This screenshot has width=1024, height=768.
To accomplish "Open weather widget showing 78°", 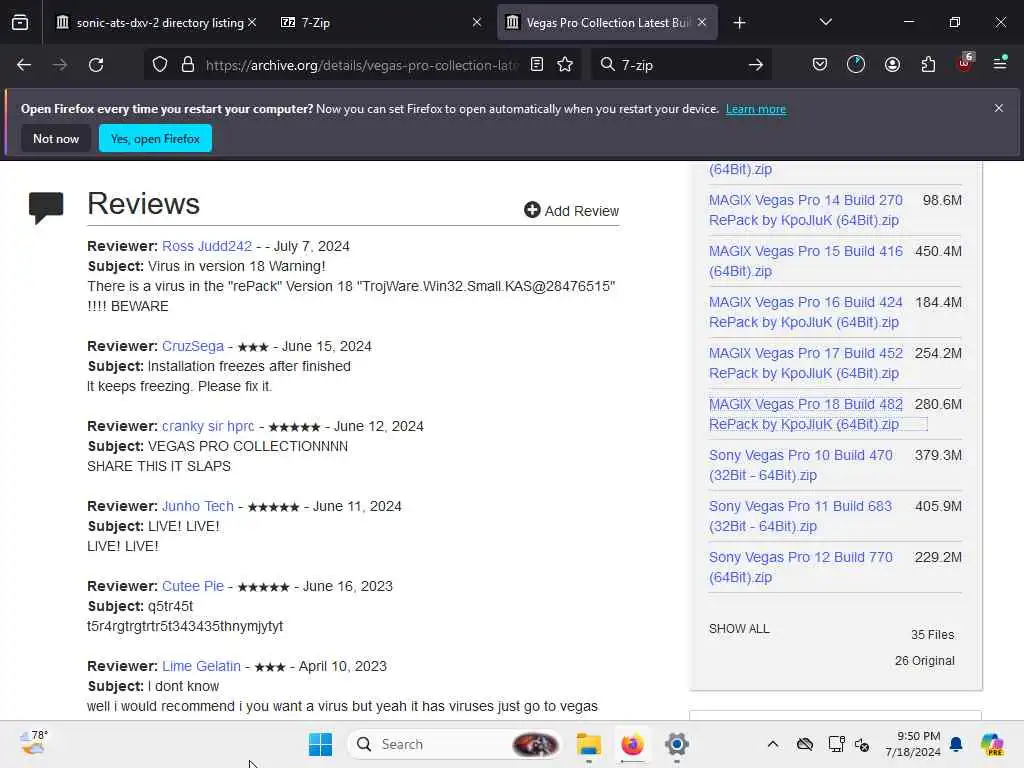I will point(33,743).
